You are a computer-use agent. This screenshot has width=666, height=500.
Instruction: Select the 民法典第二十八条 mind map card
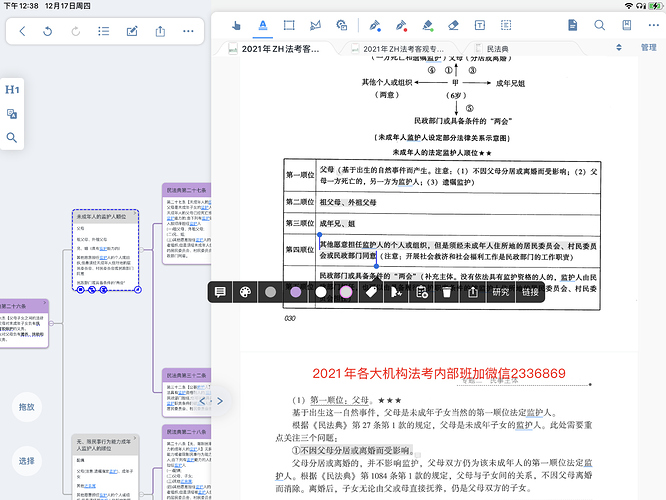click(186, 462)
